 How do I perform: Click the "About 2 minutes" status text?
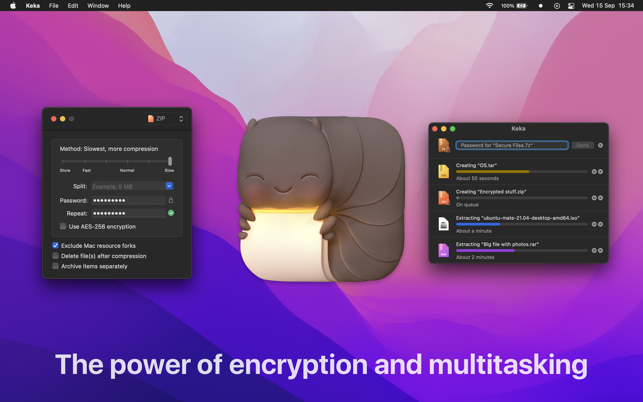[x=475, y=257]
